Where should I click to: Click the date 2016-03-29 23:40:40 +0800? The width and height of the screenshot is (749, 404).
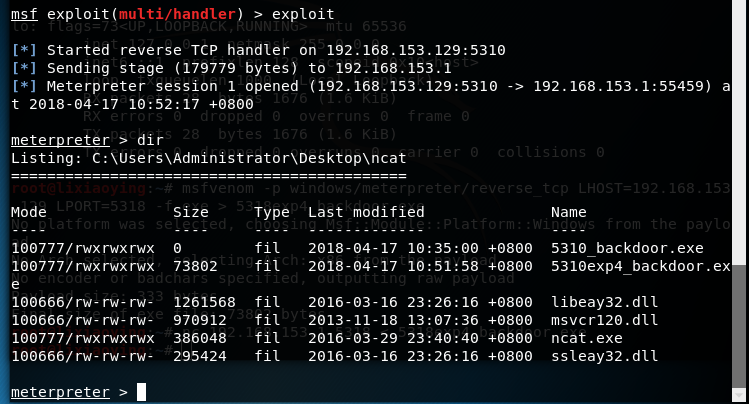(x=420, y=338)
